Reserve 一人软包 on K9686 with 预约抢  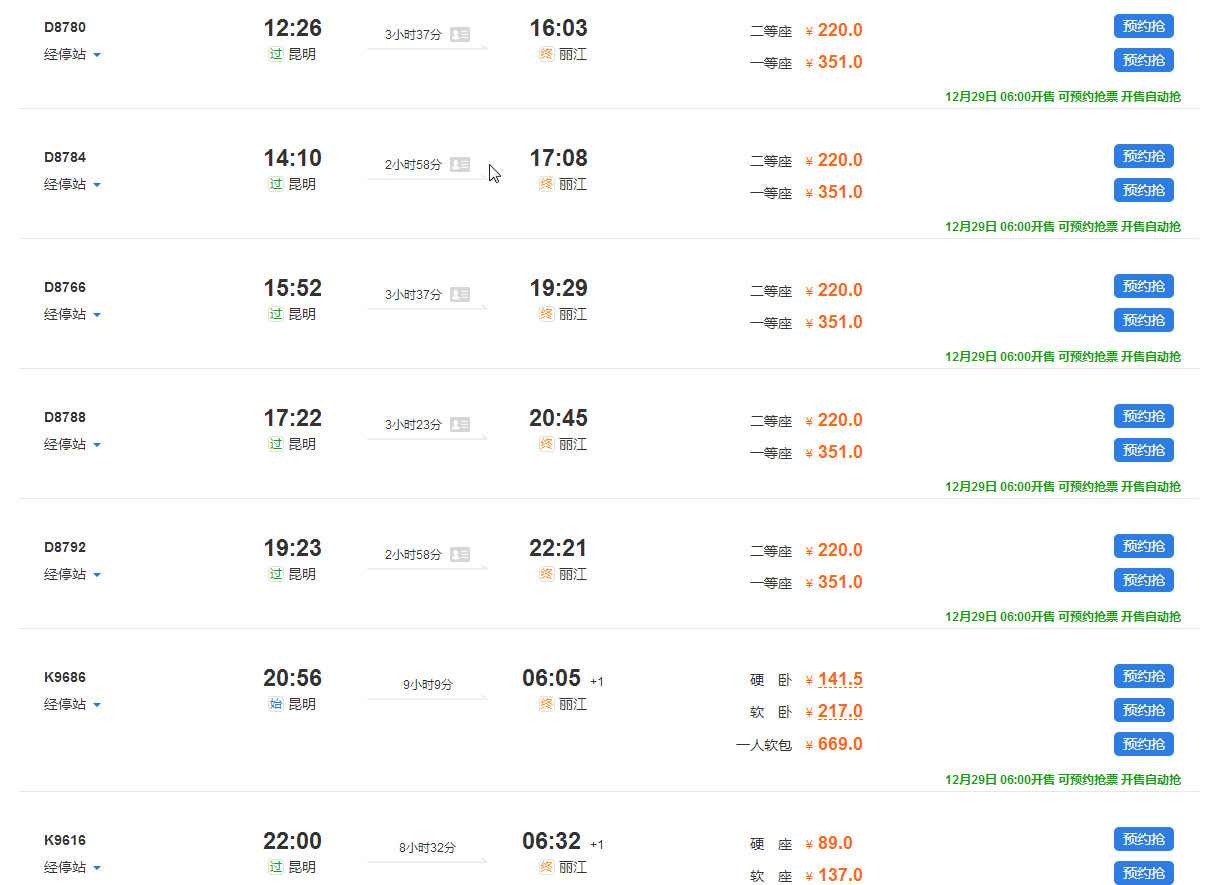pos(1143,744)
